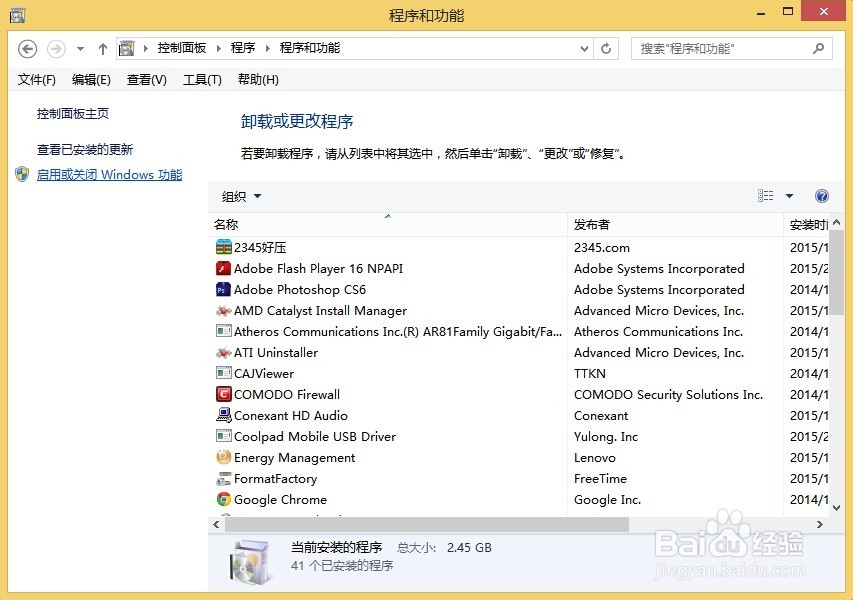Click publisher TTKN cell
The width and height of the screenshot is (853, 600).
pos(590,374)
